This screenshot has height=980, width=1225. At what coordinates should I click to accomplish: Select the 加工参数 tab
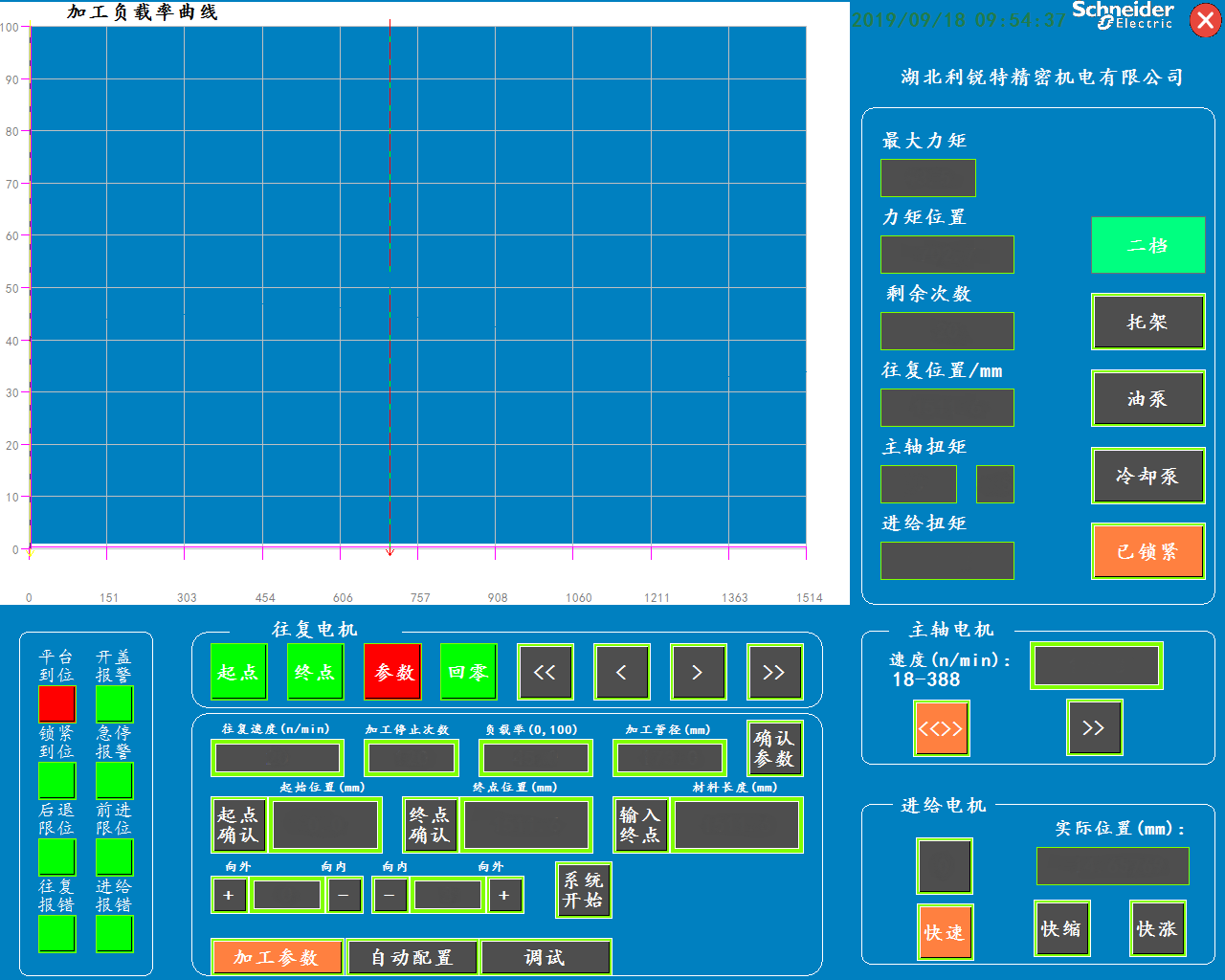[x=277, y=957]
